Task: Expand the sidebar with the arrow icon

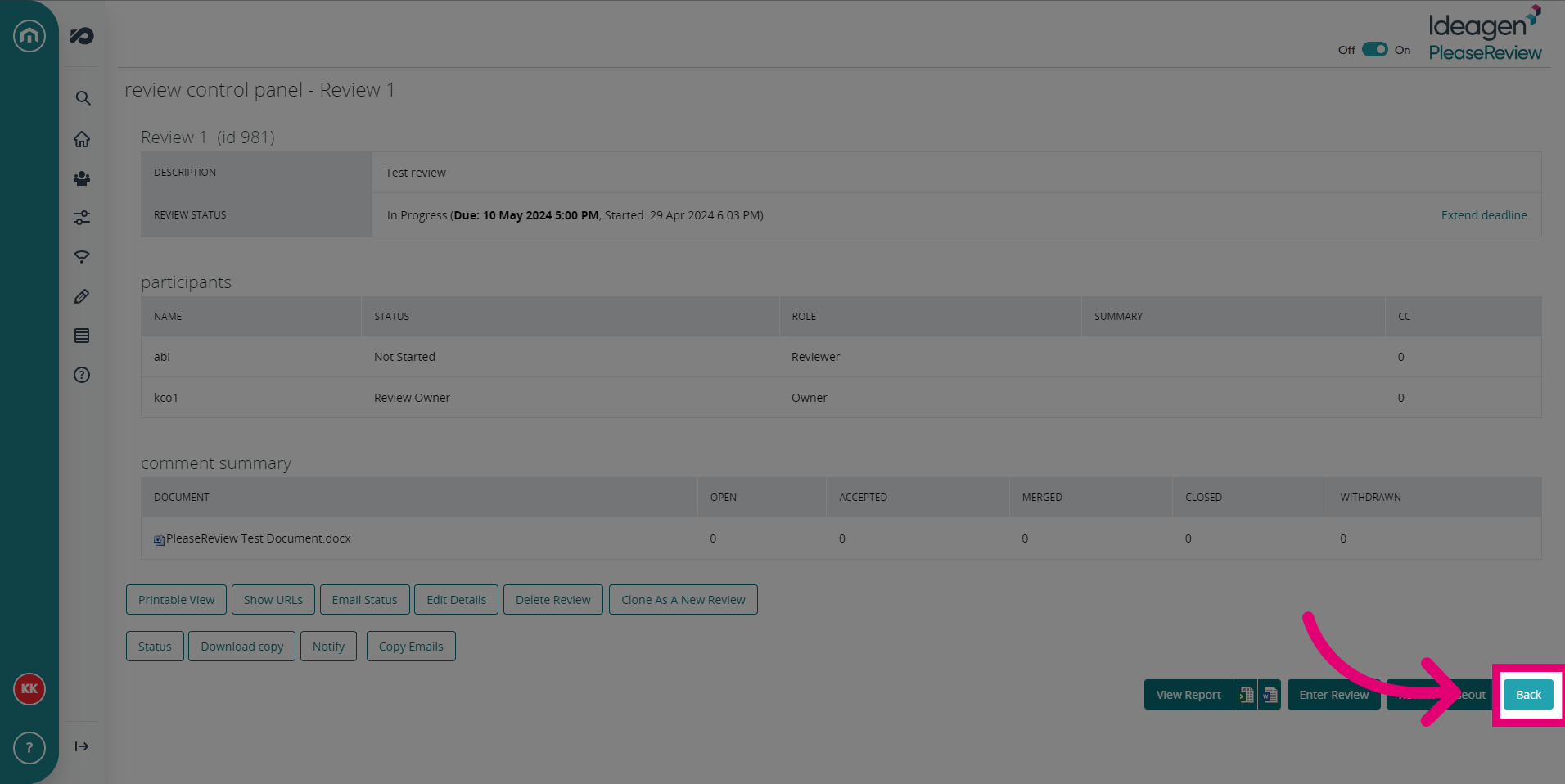Action: pos(82,746)
